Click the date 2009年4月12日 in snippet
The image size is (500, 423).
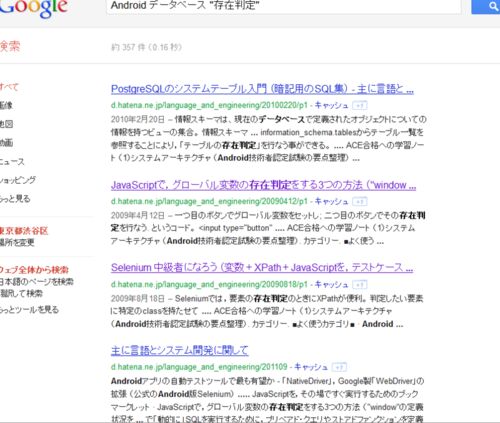coord(138,215)
